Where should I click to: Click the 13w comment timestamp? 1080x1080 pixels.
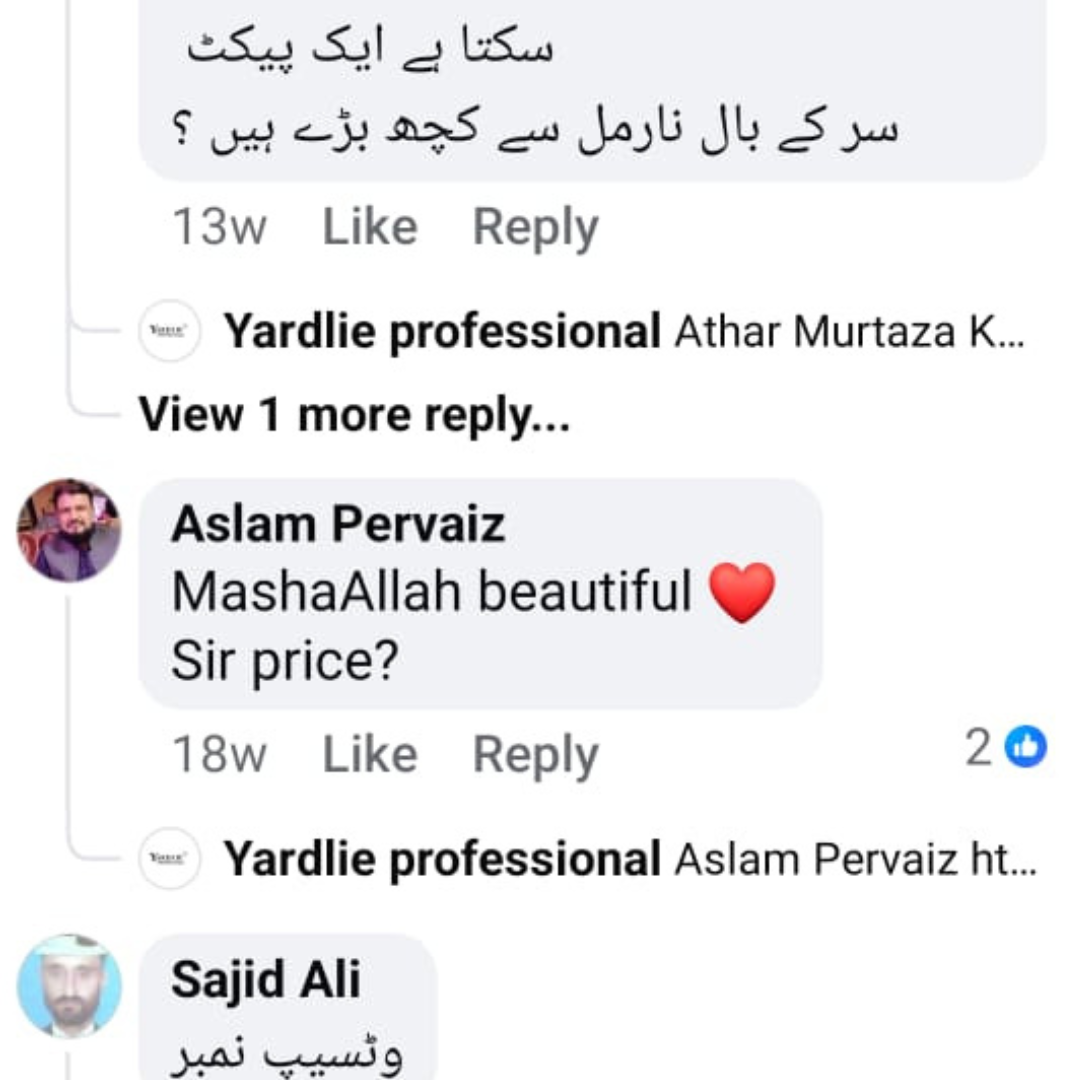[219, 227]
